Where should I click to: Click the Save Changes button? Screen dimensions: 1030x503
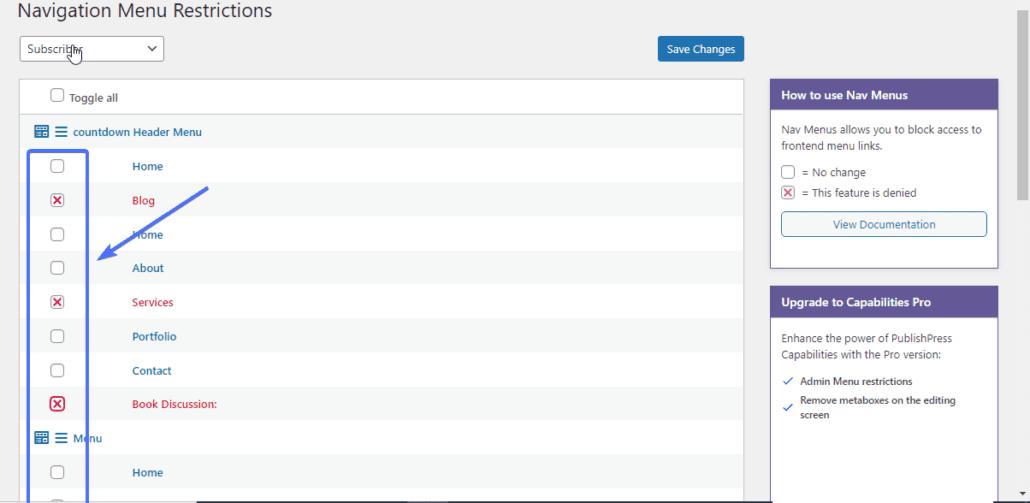701,49
